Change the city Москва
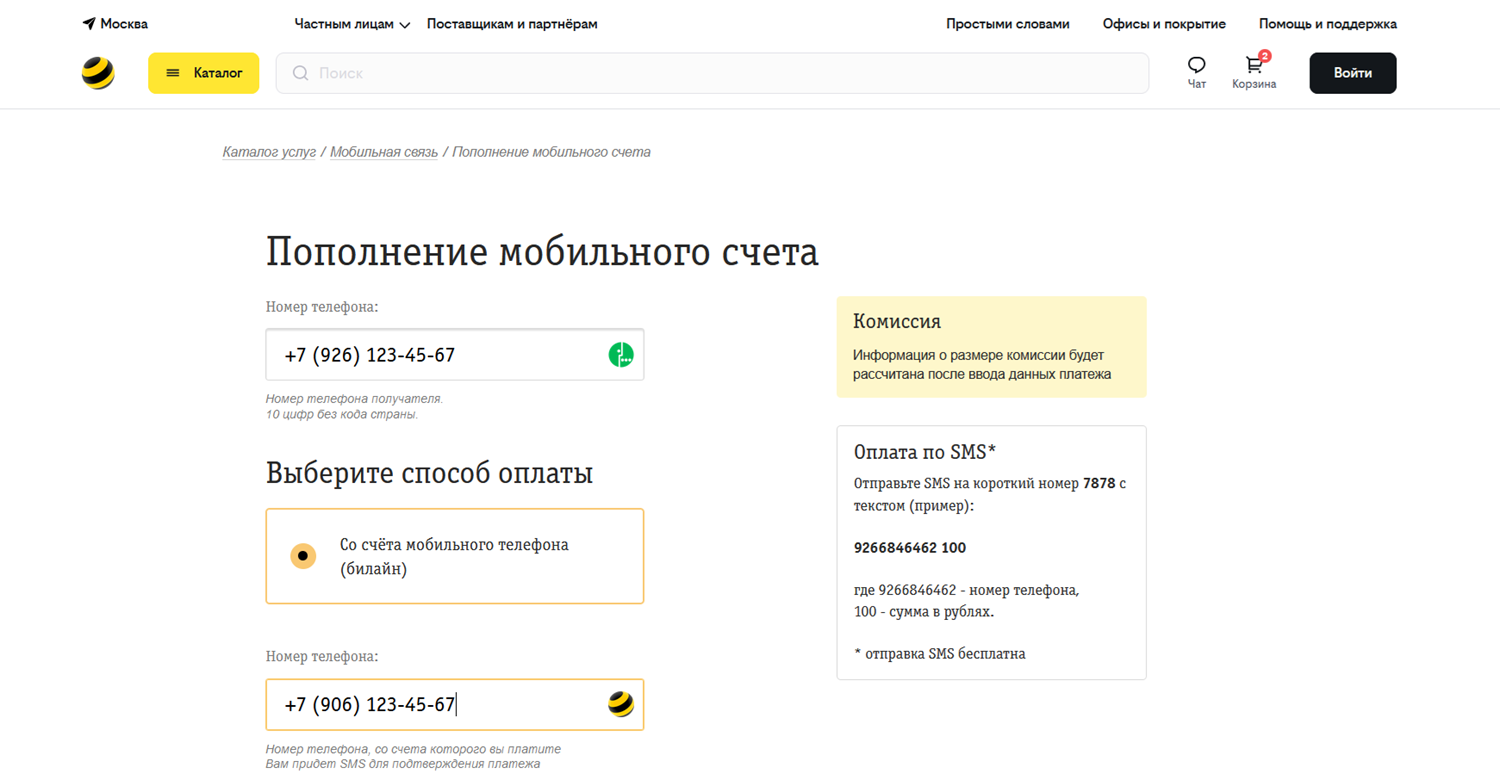This screenshot has width=1500, height=780. click(124, 24)
